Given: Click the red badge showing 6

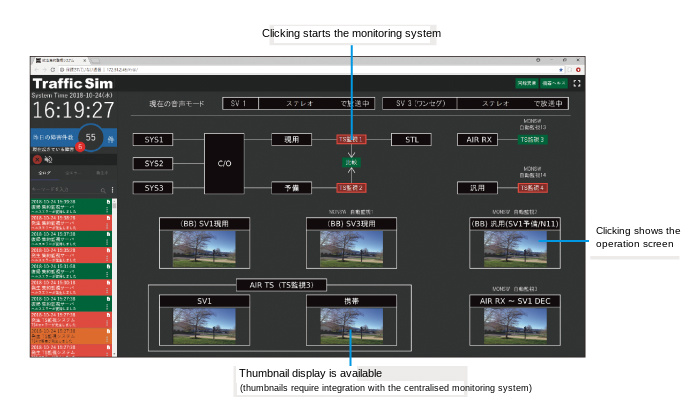Looking at the screenshot, I should (80, 146).
